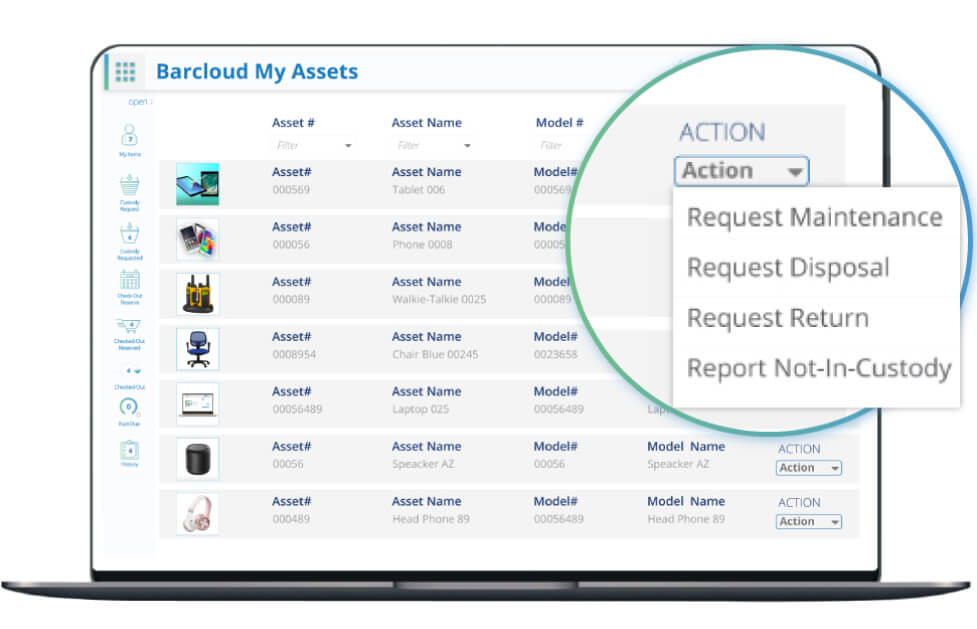Open the Chair Blue 00245 thumbnail
This screenshot has width=977, height=629.
pos(198,348)
